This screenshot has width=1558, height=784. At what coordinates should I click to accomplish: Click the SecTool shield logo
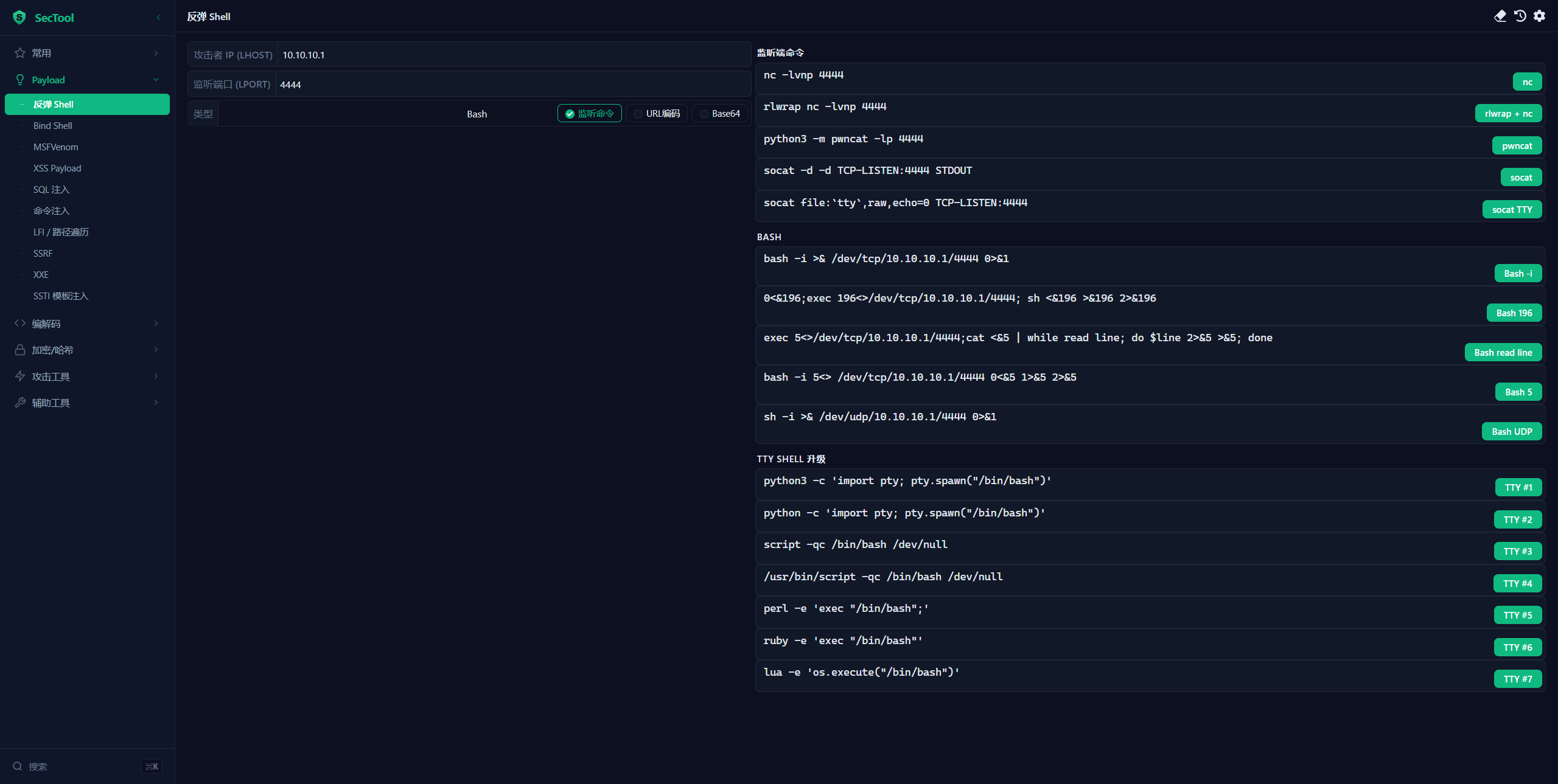click(x=19, y=18)
